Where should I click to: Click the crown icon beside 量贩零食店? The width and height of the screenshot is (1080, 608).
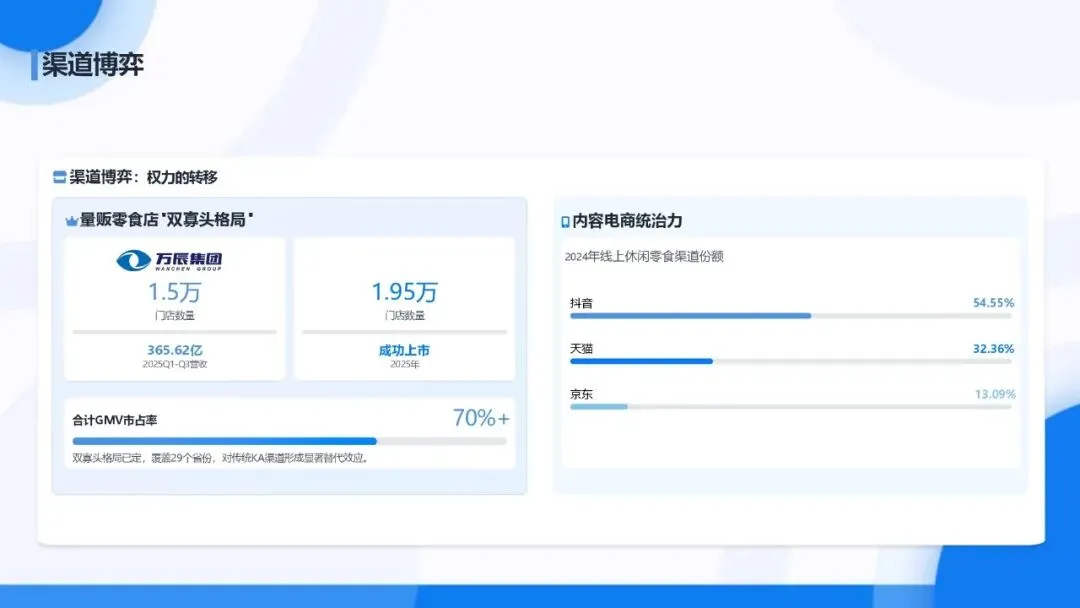[x=72, y=221]
